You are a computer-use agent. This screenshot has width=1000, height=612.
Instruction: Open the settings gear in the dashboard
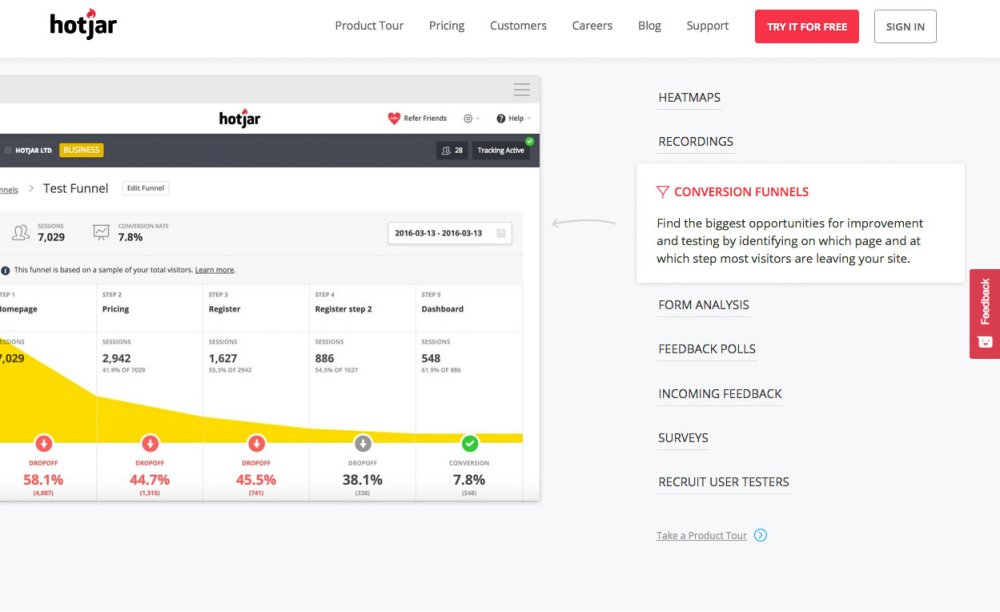click(x=468, y=119)
